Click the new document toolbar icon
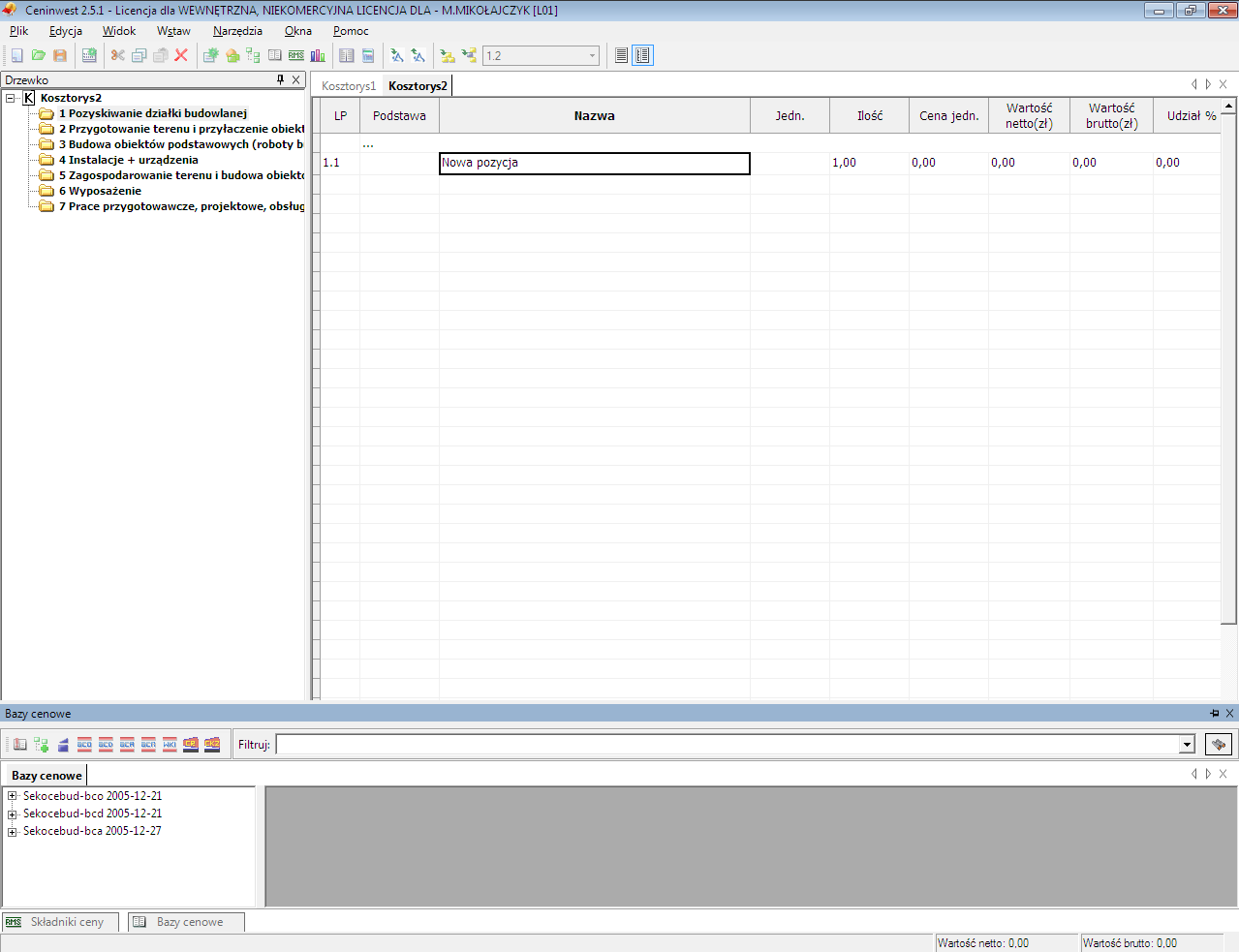The height and width of the screenshot is (952, 1239). click(17, 56)
